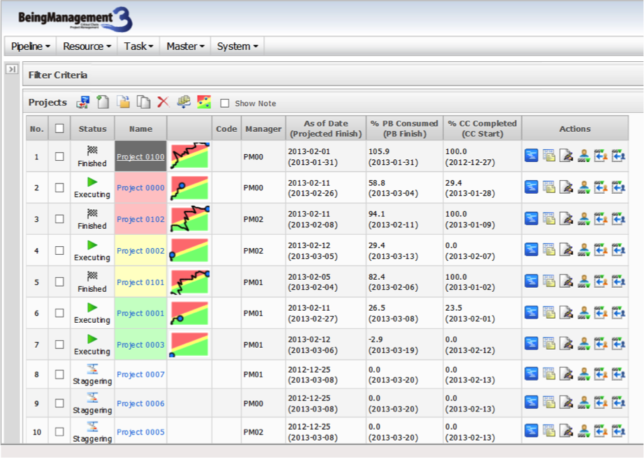The width and height of the screenshot is (644, 458).
Task: Click the person resource icon in Project 0102 row
Action: pyautogui.click(x=583, y=219)
